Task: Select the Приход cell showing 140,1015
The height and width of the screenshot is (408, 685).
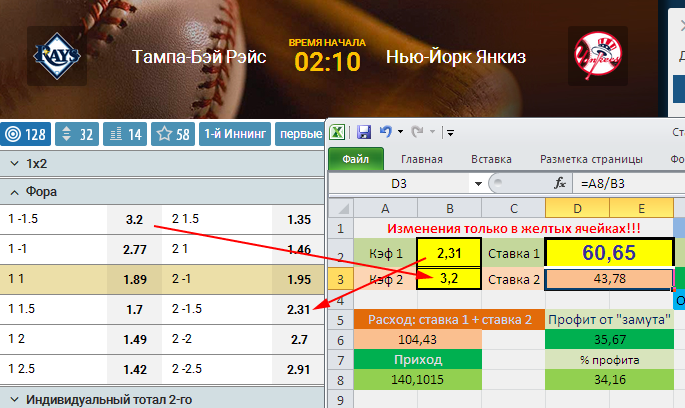Action: [418, 380]
